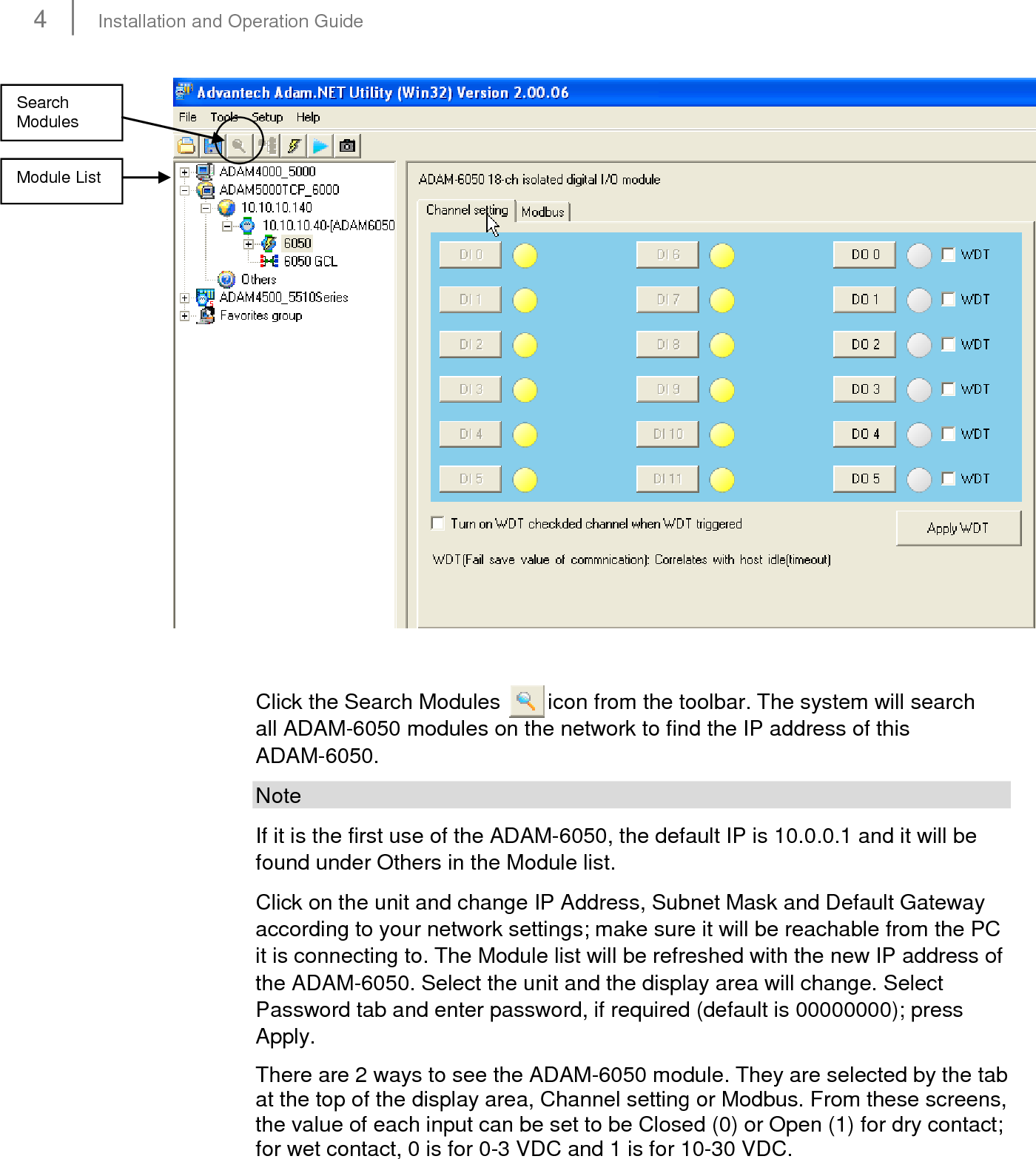Click the DO 0 button
Image resolution: width=1036 pixels, height=1159 pixels.
click(x=864, y=254)
